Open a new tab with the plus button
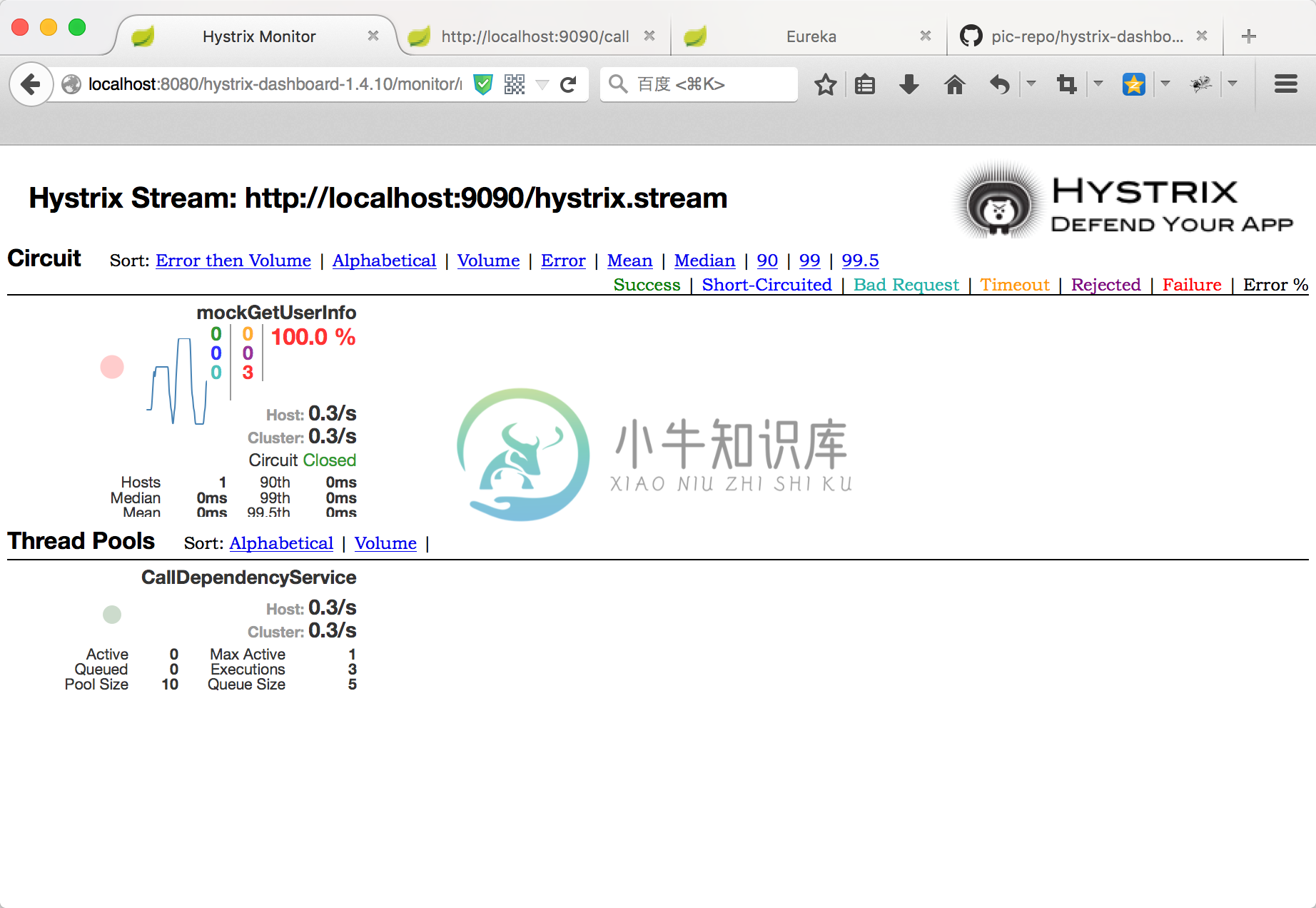Screen dimensions: 1316x908 (1248, 36)
